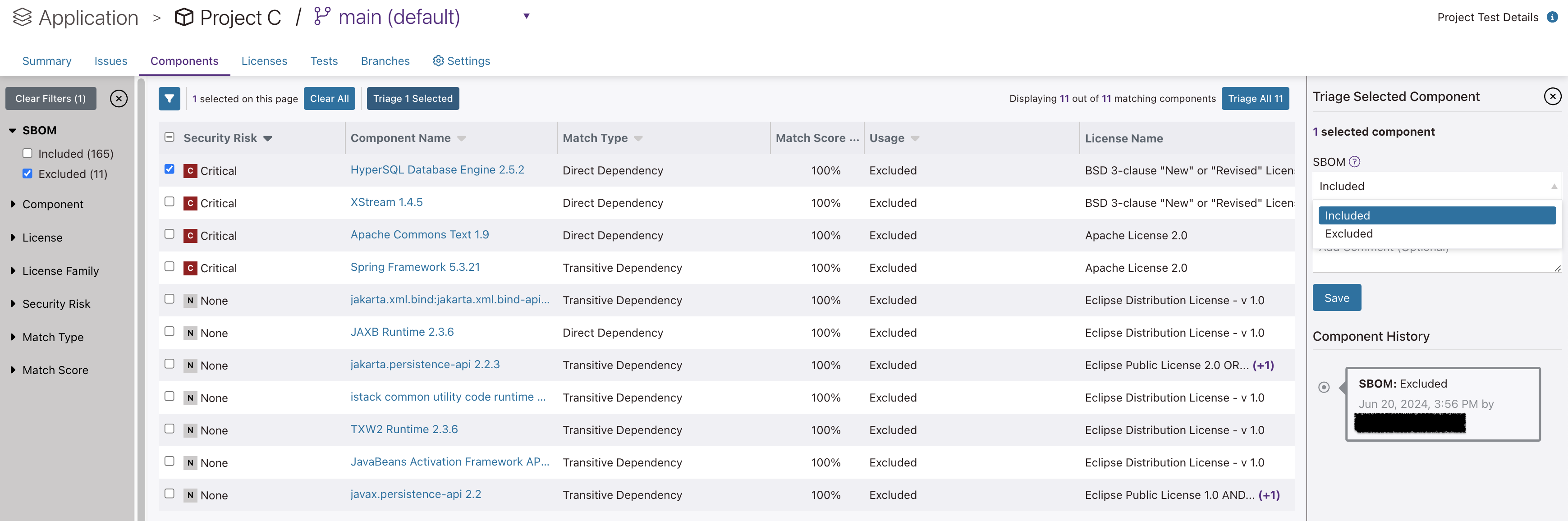Click the Add Comment text area

pyautogui.click(x=1436, y=260)
